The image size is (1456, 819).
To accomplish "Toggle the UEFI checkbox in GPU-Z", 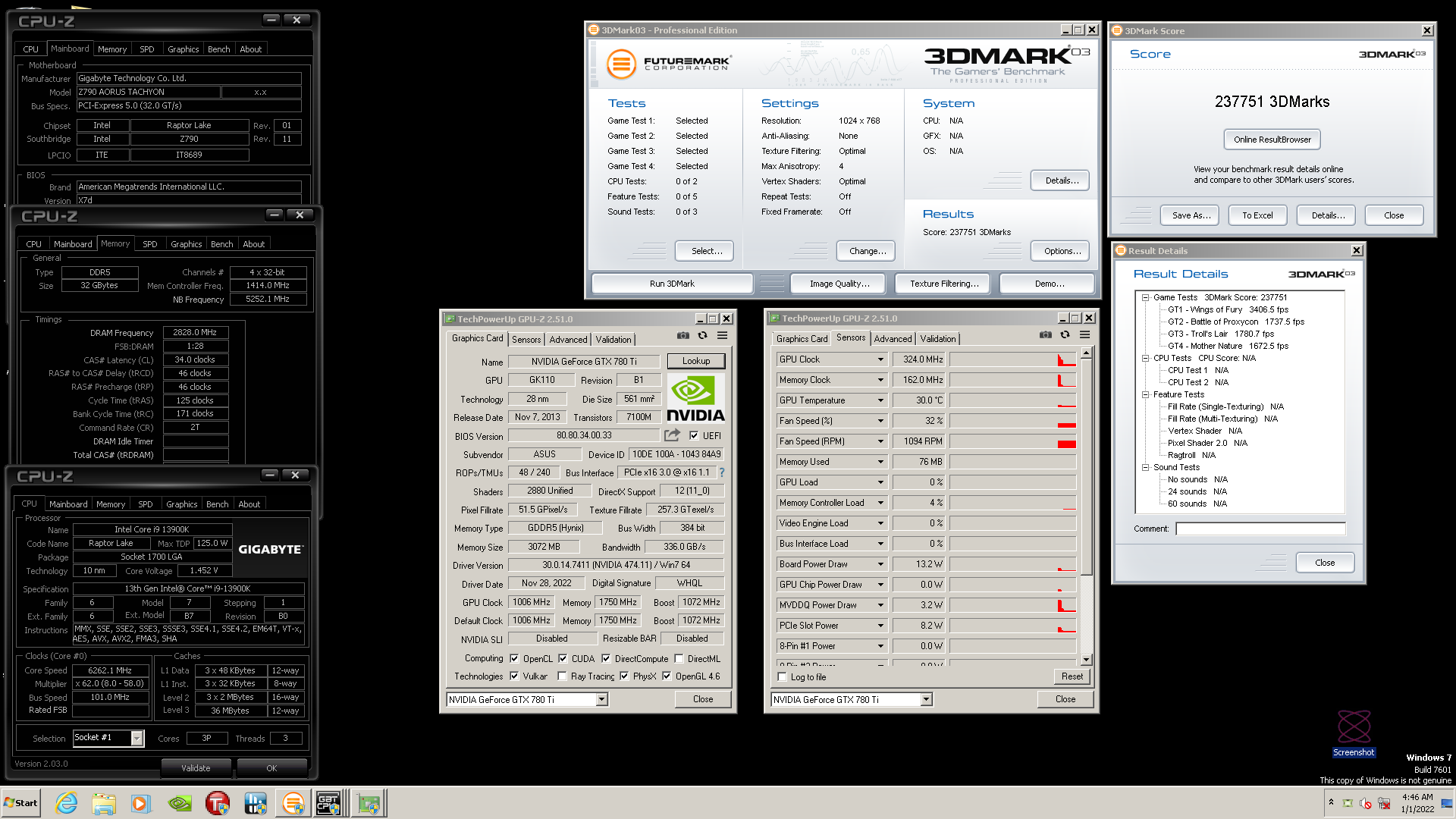I will point(694,435).
